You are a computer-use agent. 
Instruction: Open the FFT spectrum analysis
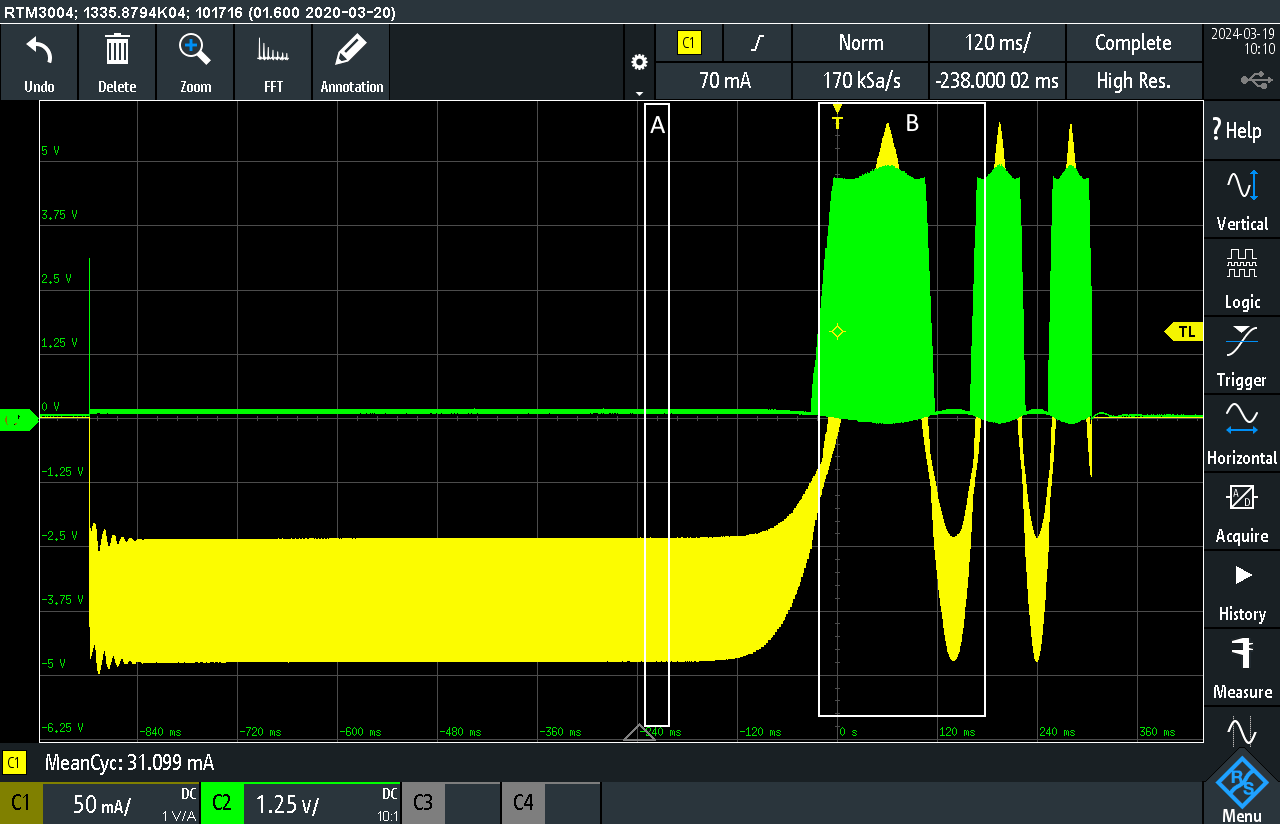(x=273, y=50)
